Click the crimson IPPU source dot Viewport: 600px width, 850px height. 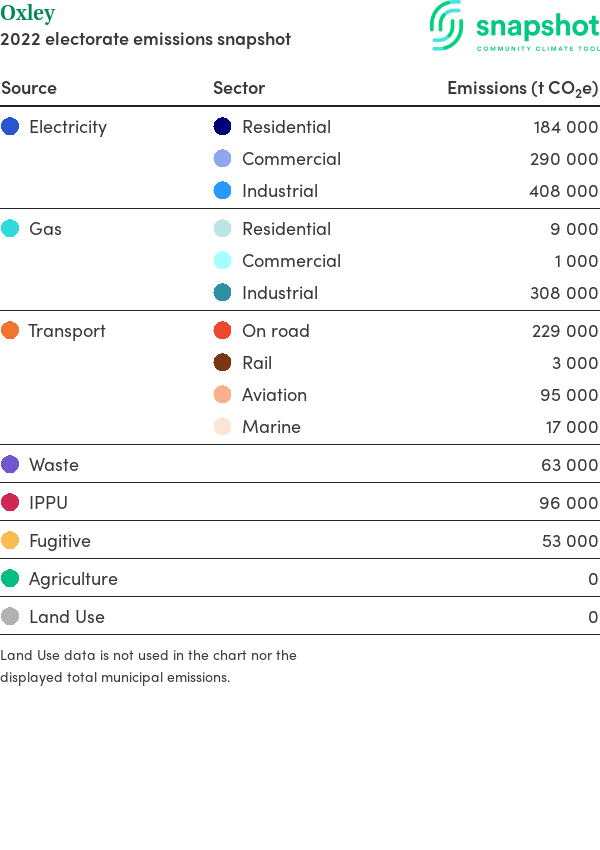point(10,502)
